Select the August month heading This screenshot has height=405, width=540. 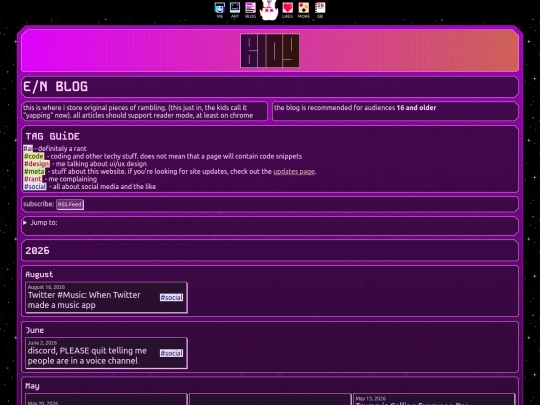39,274
